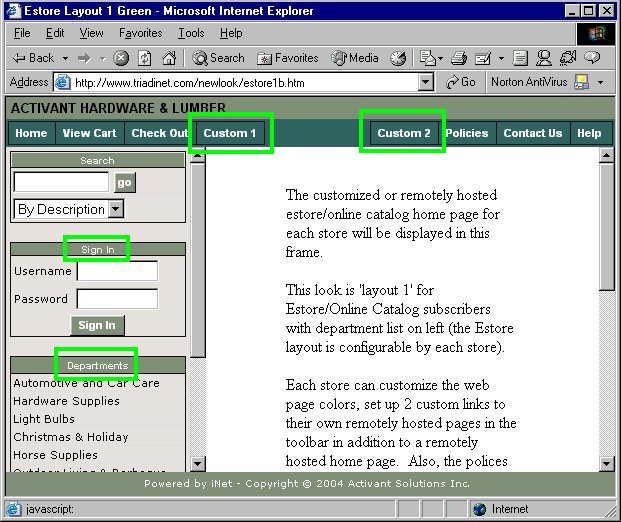The height and width of the screenshot is (522, 621).
Task: Click the Sign In button
Action: point(97,325)
